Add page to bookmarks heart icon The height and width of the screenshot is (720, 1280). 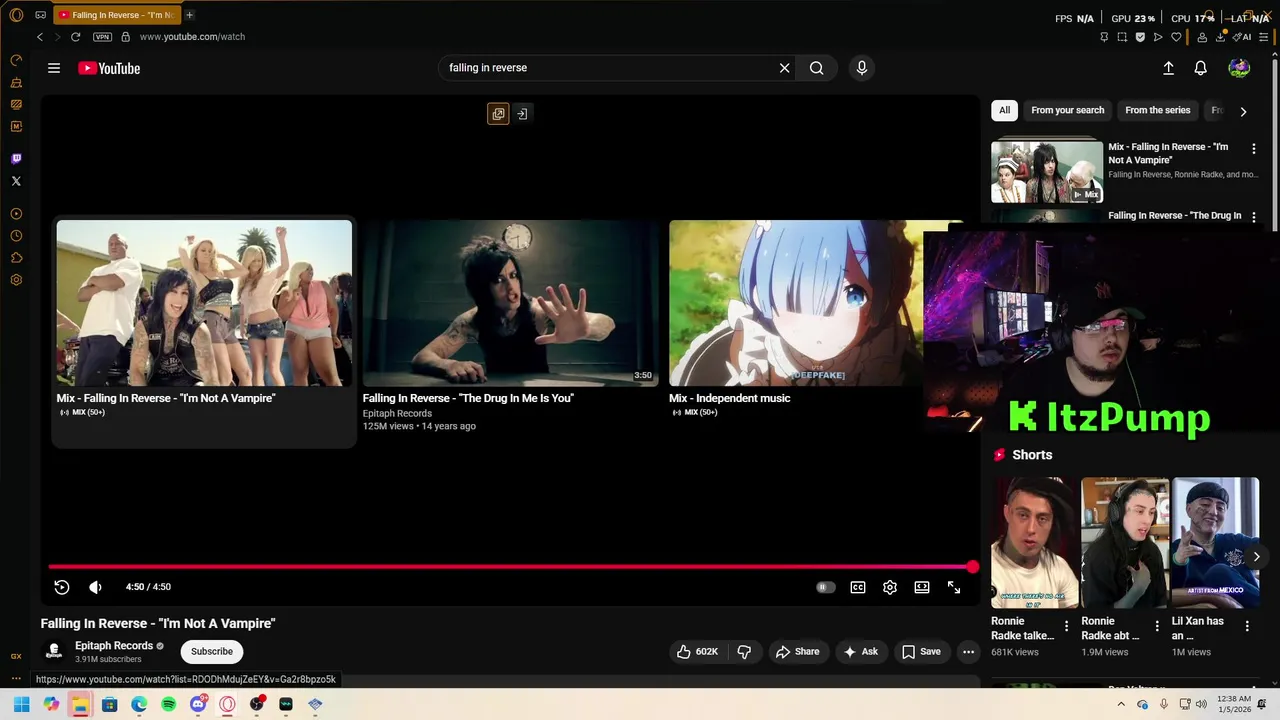point(1176,37)
